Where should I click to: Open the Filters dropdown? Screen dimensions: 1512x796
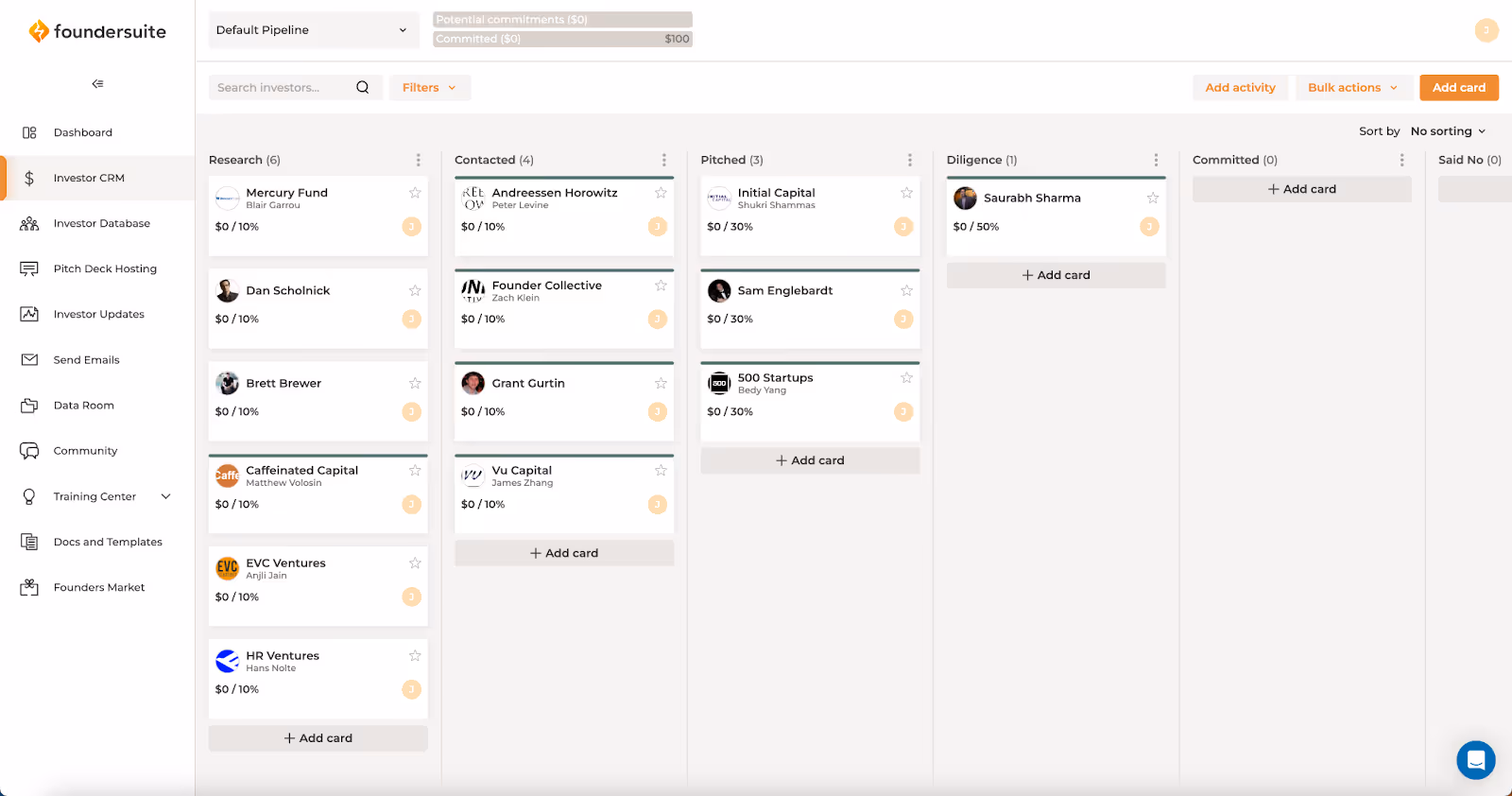[x=430, y=88]
